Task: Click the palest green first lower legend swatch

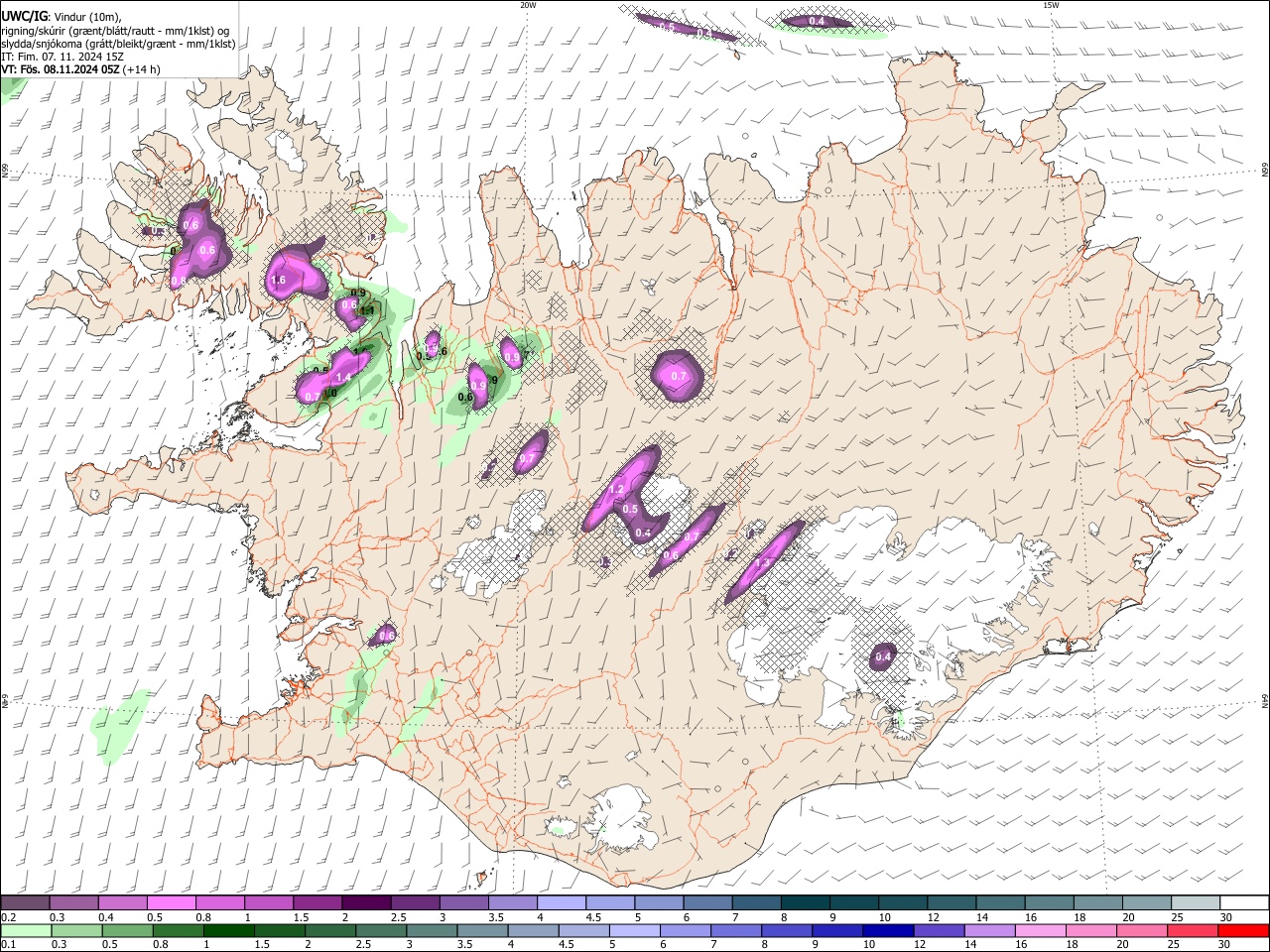Action: [x=27, y=930]
